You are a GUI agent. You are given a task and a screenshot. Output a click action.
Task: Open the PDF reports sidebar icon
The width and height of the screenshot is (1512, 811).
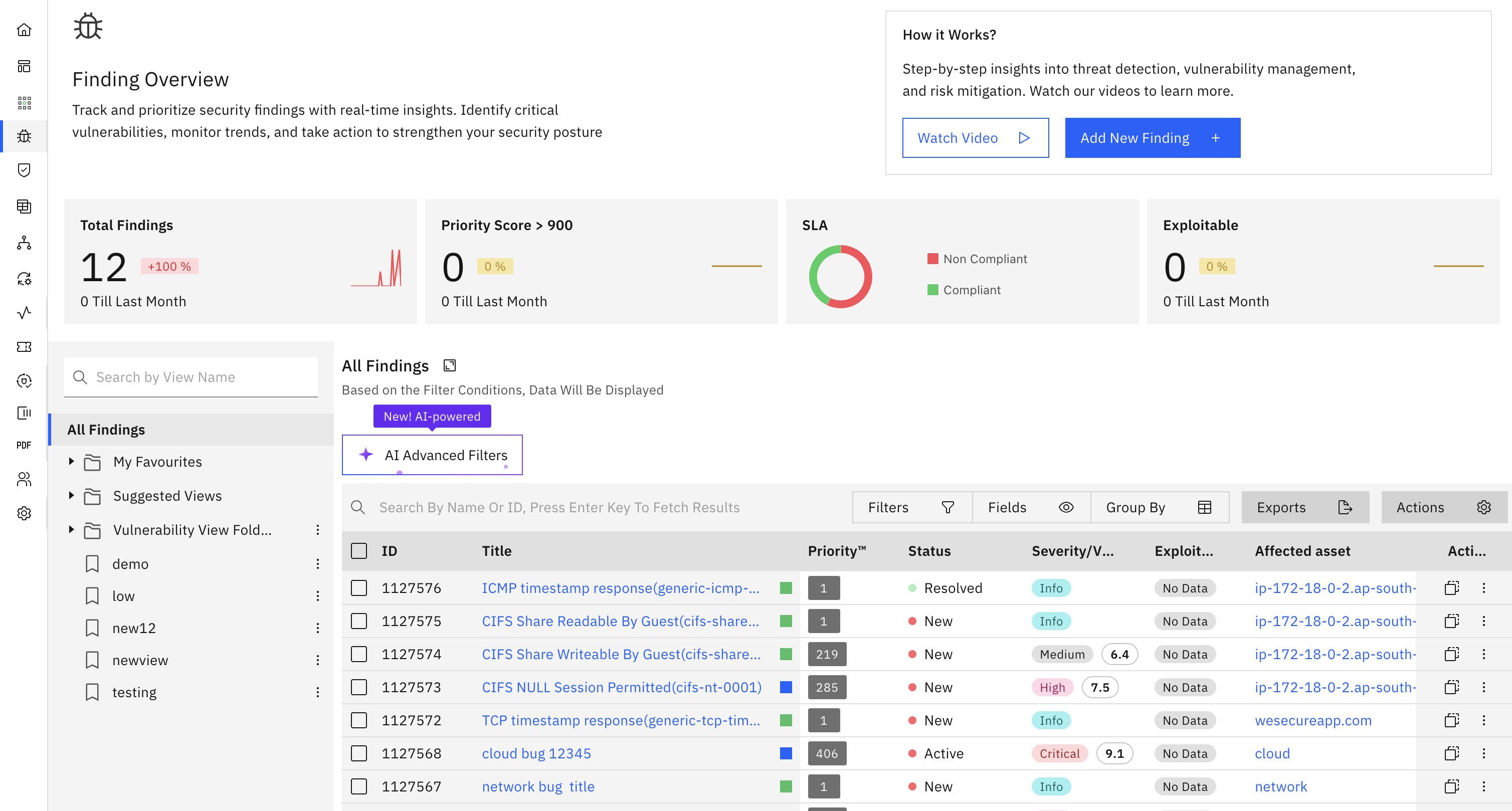pyautogui.click(x=24, y=446)
